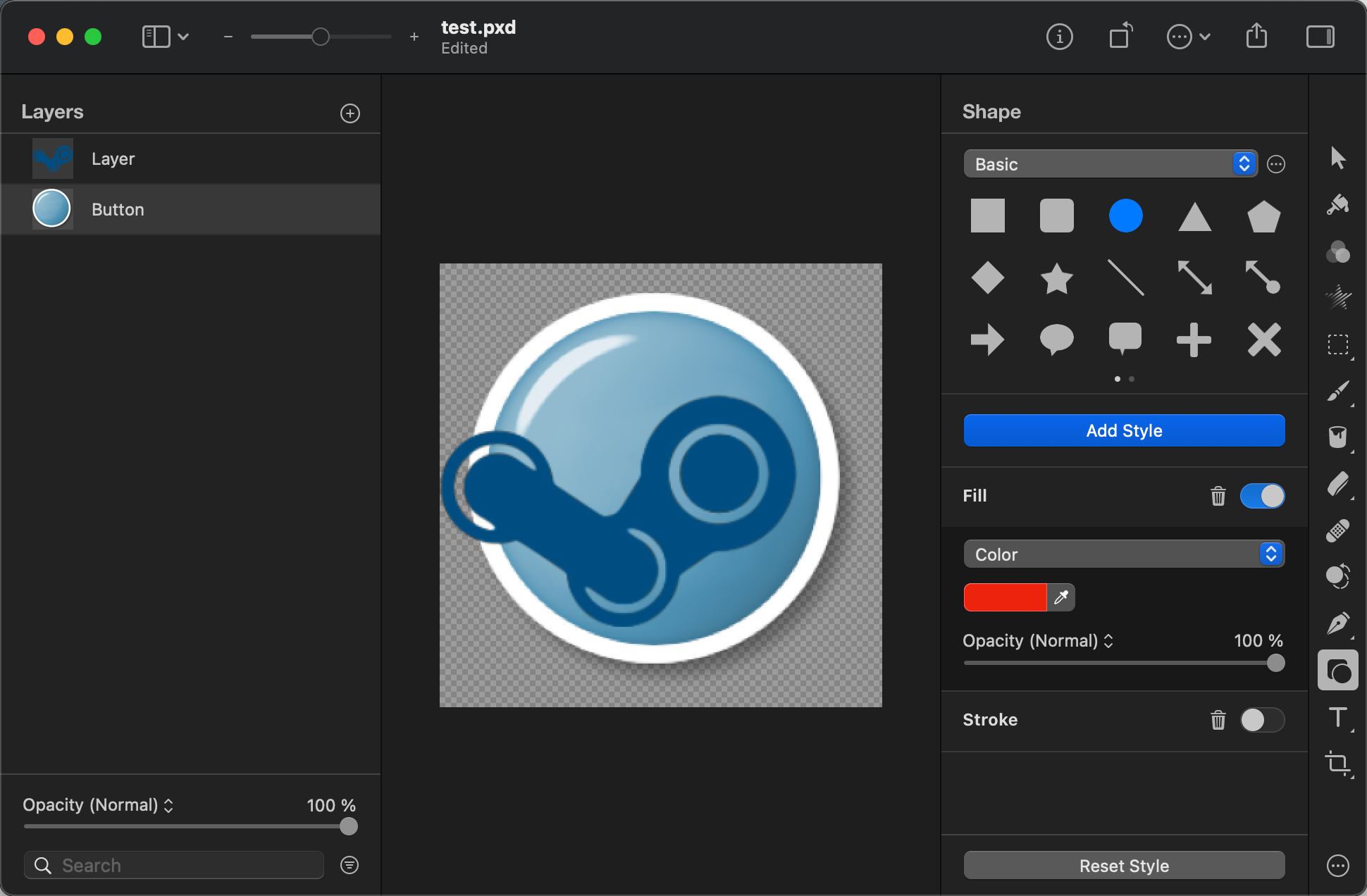Add a new layer with plus icon
Image resolution: width=1367 pixels, height=896 pixels.
pyautogui.click(x=350, y=113)
